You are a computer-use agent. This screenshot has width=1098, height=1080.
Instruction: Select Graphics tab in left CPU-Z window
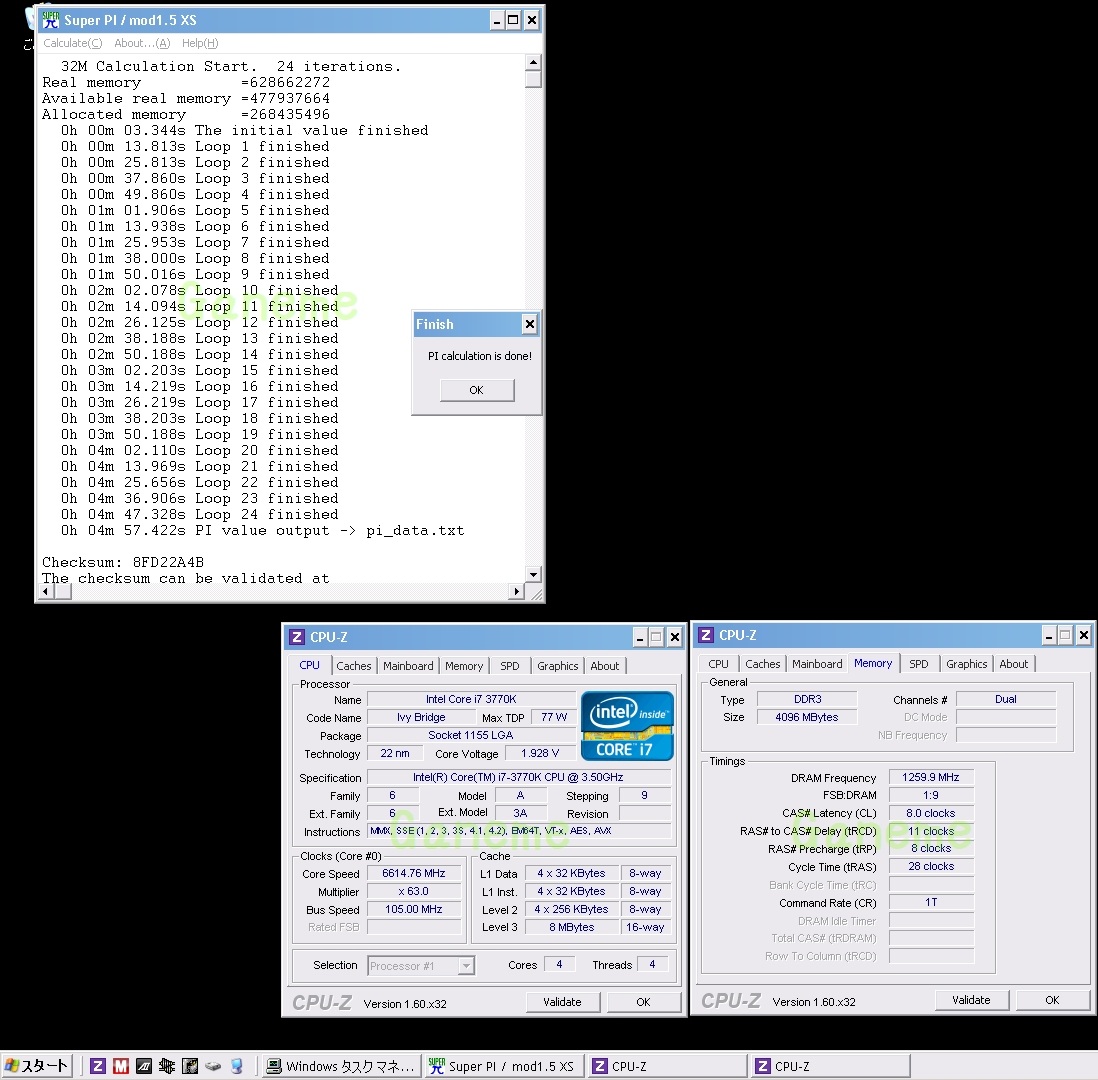click(558, 666)
